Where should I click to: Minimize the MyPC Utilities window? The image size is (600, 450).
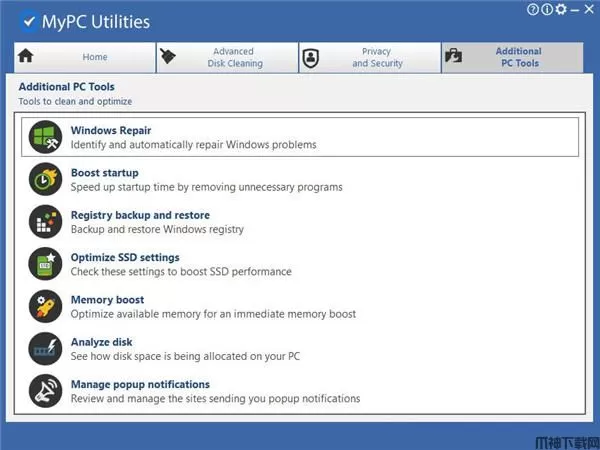click(575, 11)
